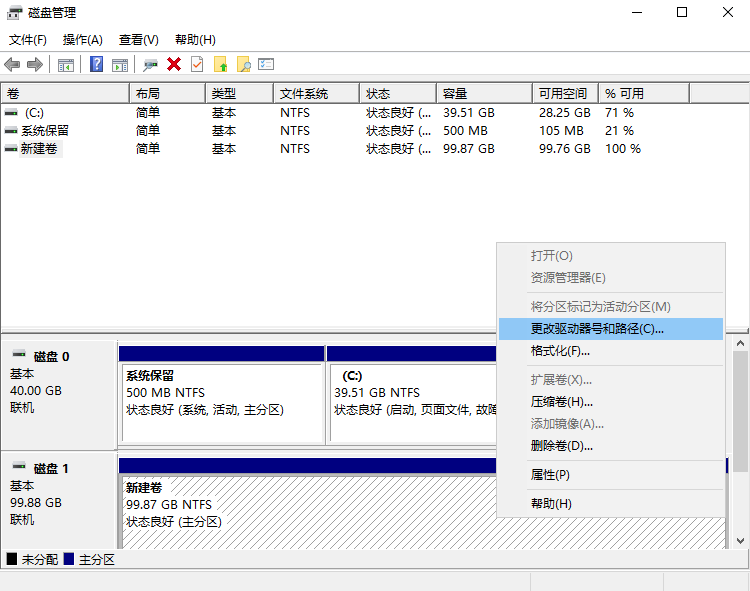Image resolution: width=750 pixels, height=591 pixels.
Task: Click the forward arrow toolbar icon
Action: (x=35, y=64)
